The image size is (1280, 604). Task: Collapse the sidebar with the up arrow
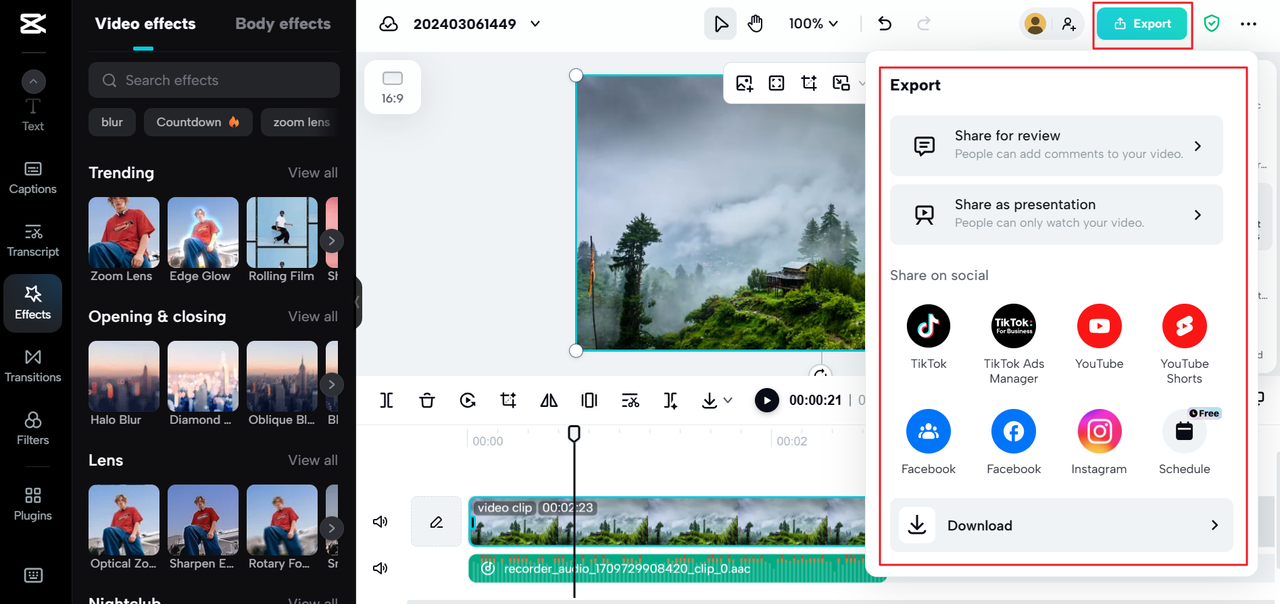point(33,82)
